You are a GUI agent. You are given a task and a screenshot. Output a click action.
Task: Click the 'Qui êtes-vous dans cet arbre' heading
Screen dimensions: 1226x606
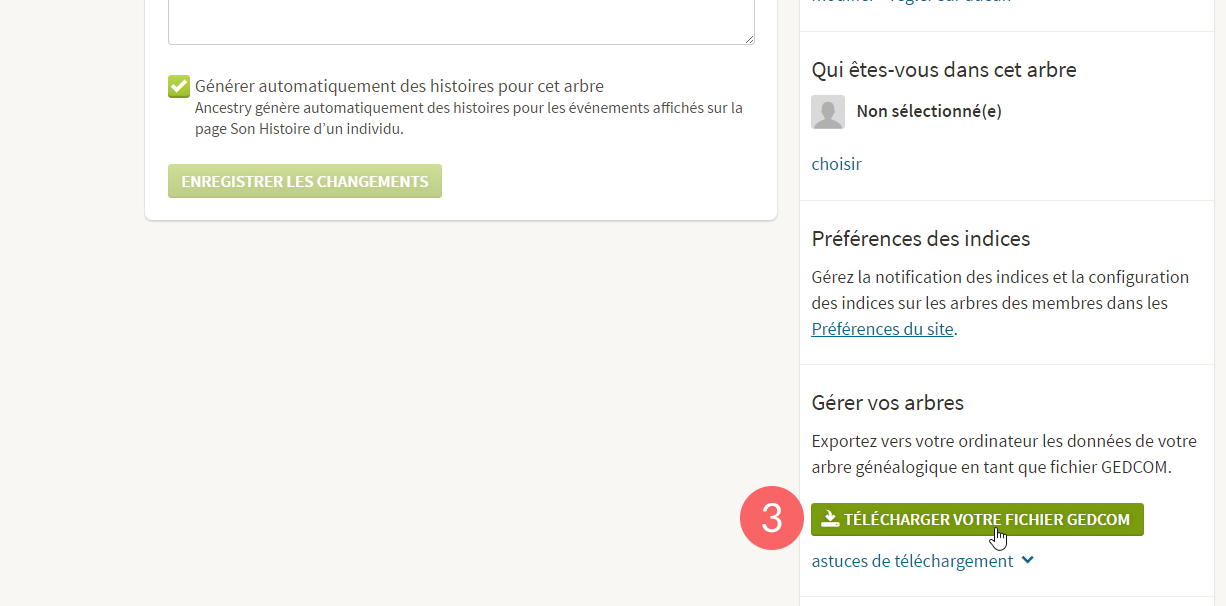(x=944, y=70)
